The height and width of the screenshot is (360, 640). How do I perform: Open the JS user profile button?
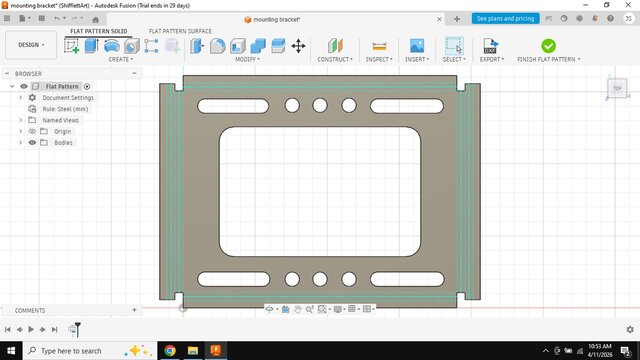tap(629, 18)
